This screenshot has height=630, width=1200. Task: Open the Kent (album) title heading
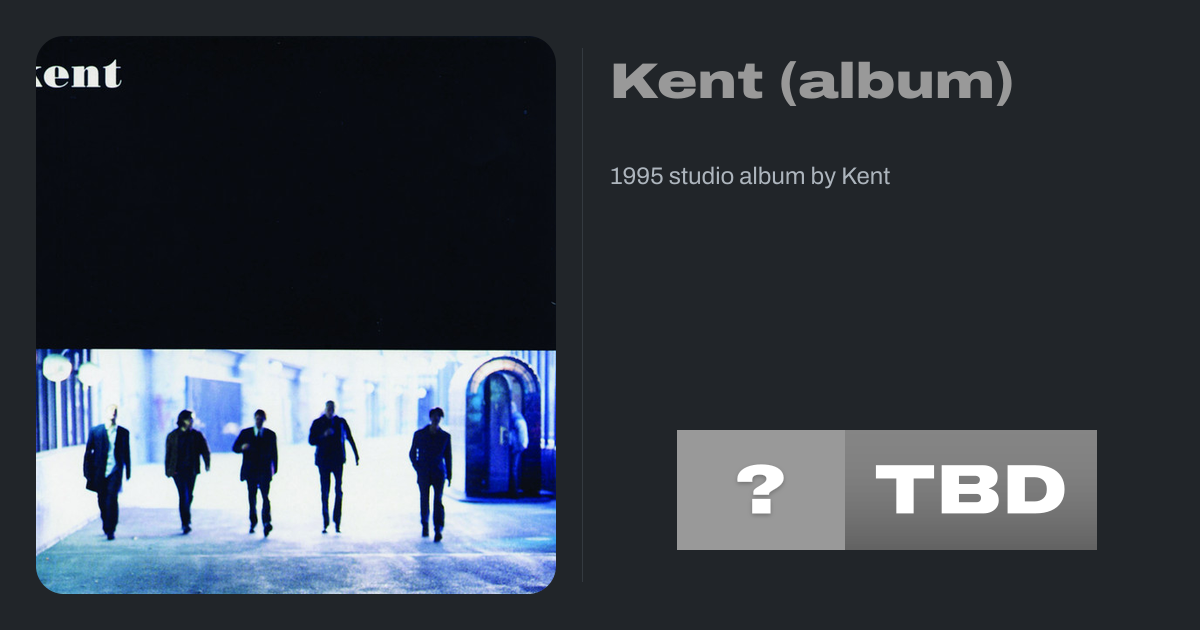pos(812,81)
